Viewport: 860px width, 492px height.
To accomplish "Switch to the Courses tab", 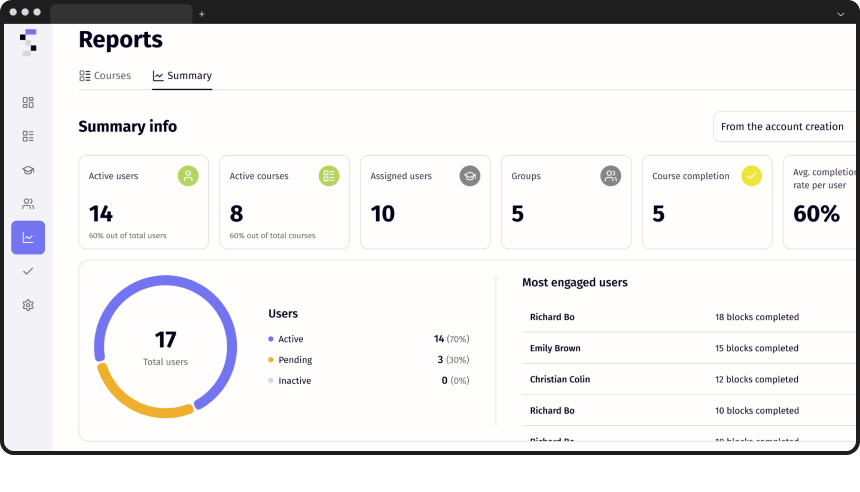I will (105, 76).
